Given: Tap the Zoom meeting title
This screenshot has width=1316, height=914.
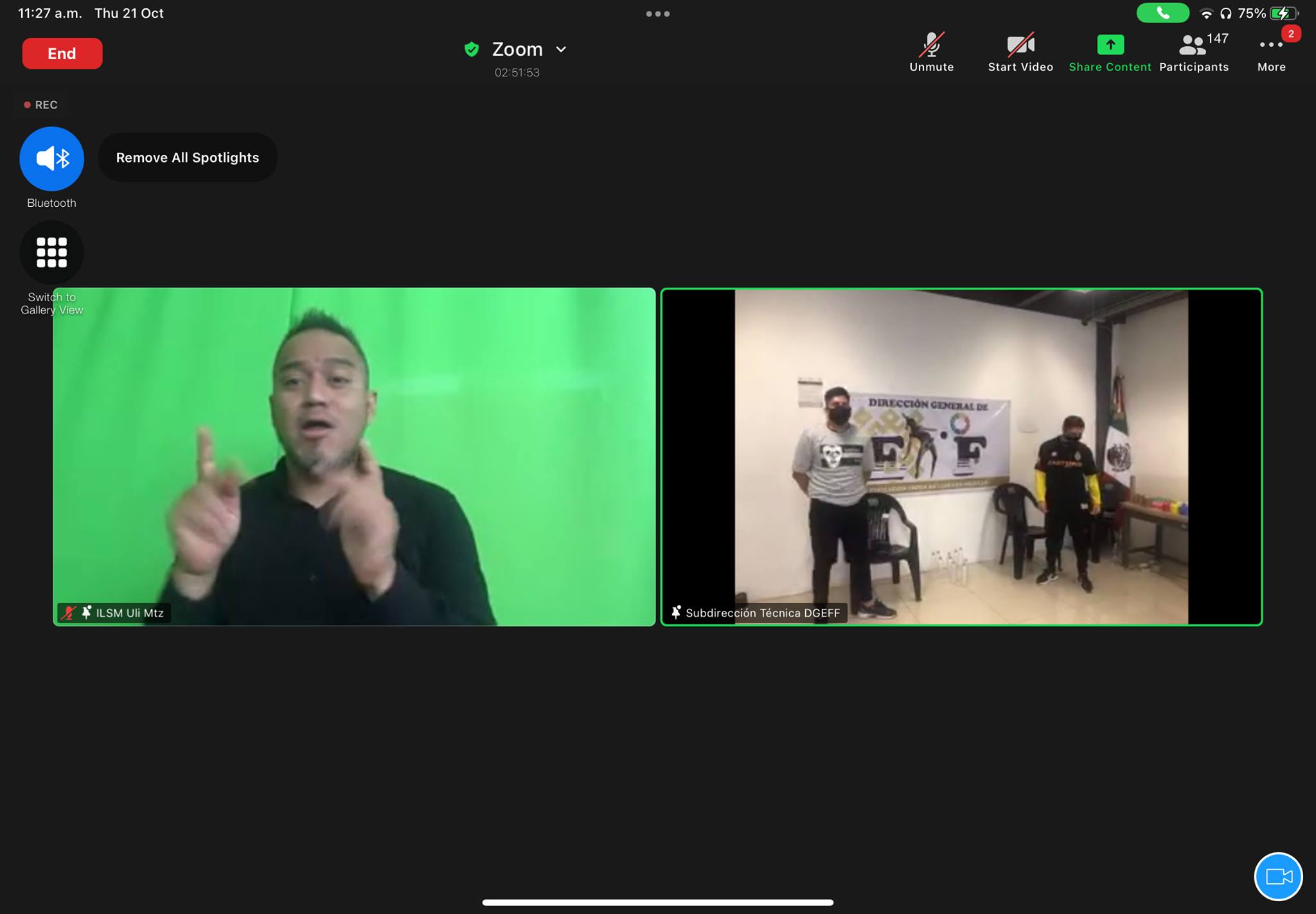Looking at the screenshot, I should point(517,49).
